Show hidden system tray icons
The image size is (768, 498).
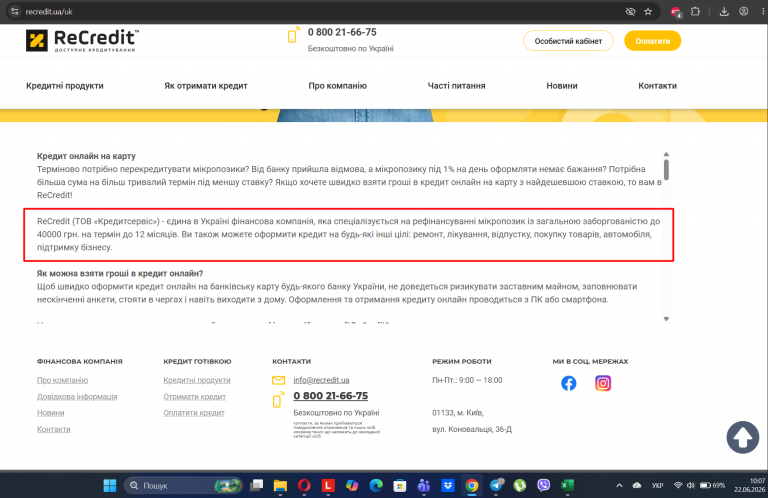619,485
